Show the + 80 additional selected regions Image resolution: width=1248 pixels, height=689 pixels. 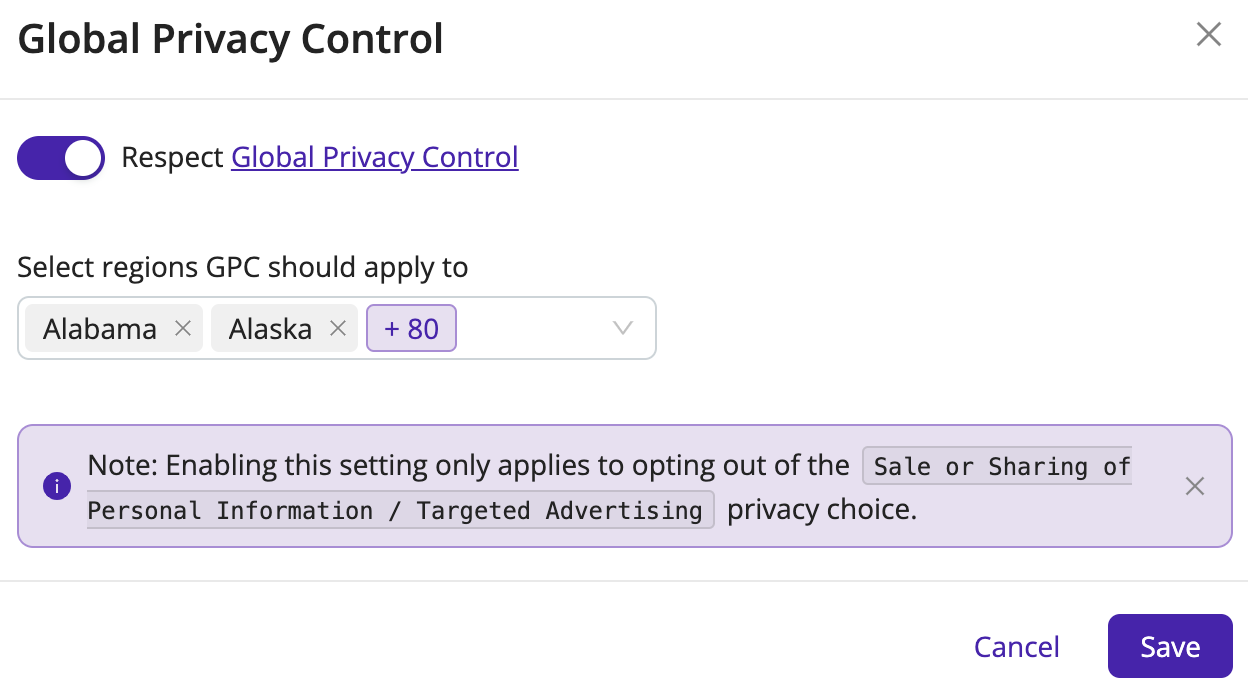click(412, 328)
